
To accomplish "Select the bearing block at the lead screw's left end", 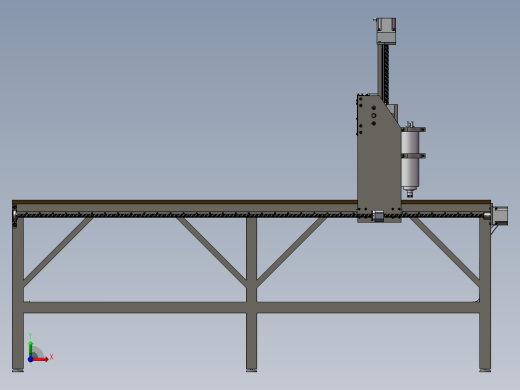I will [x=15, y=217].
